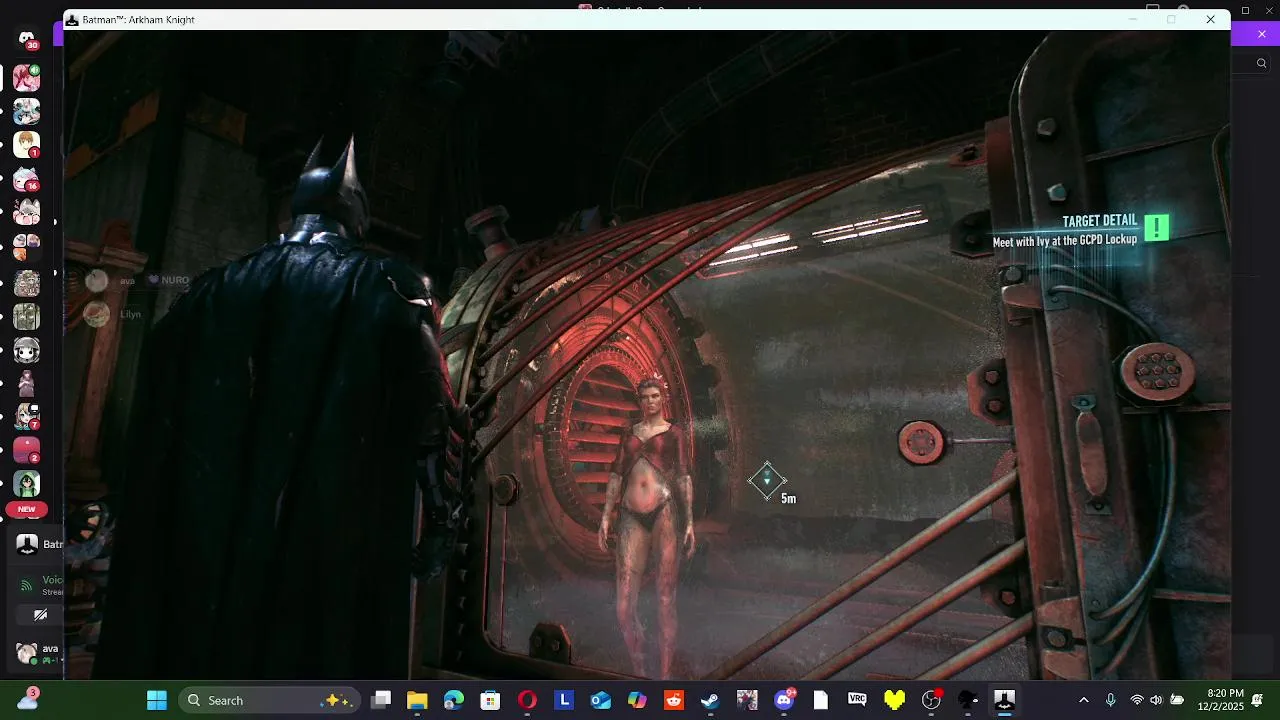The width and height of the screenshot is (1280, 720).
Task: Click the objective 'Meet with Ivy at the GCPD Lockup'
Action: 1065,241
